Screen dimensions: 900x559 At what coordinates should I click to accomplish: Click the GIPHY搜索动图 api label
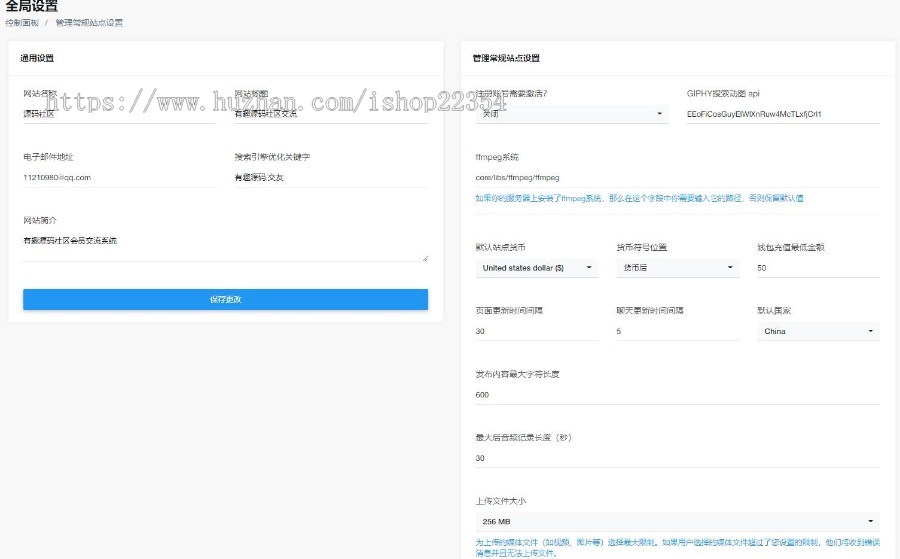(723, 93)
